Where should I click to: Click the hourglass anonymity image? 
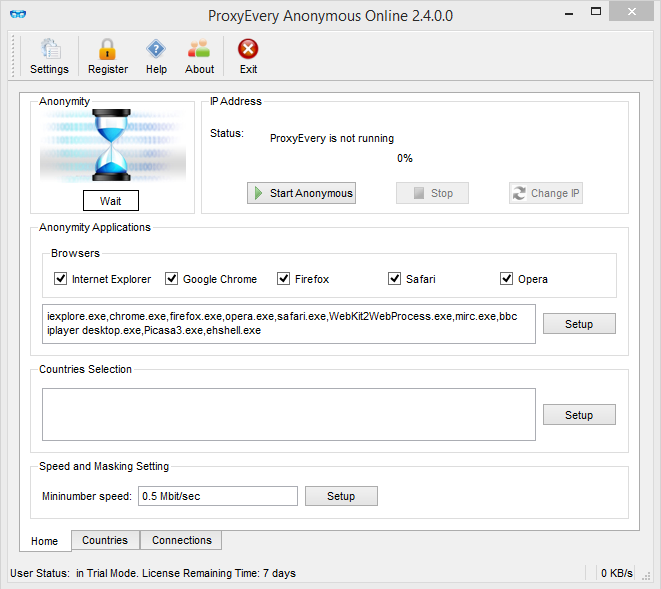(113, 145)
